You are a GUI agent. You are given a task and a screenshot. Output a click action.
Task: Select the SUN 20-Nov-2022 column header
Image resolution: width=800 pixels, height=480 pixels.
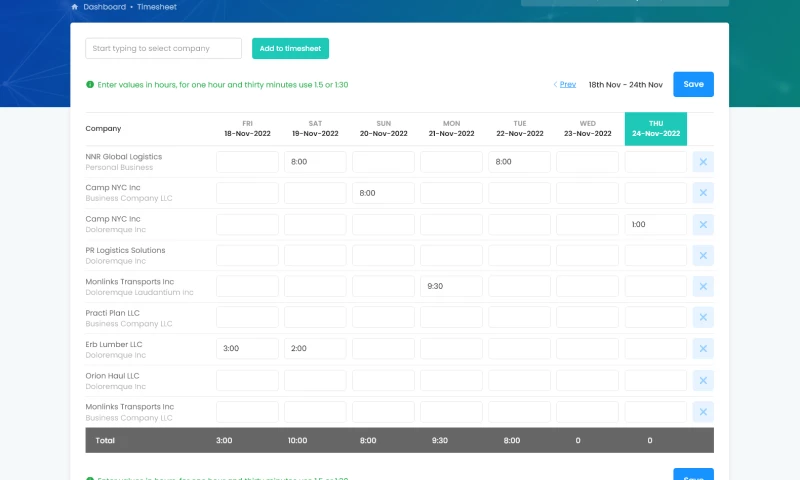384,129
